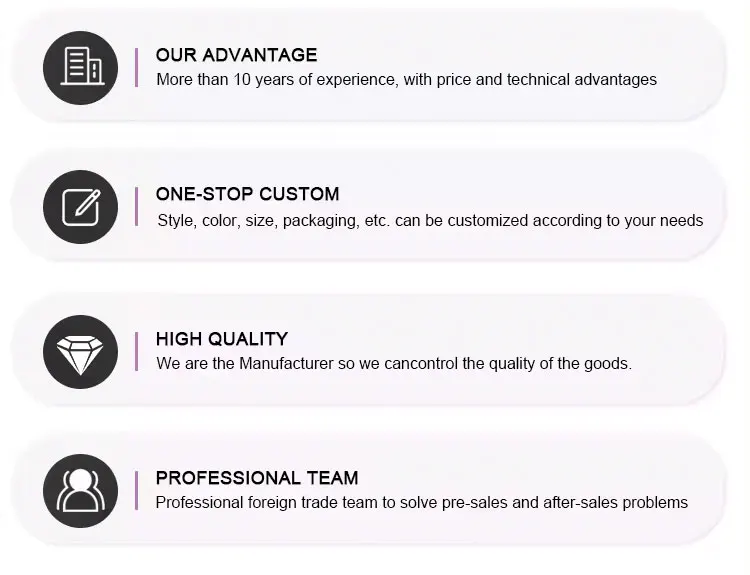Click the pencil edit note icon

pos(81,207)
